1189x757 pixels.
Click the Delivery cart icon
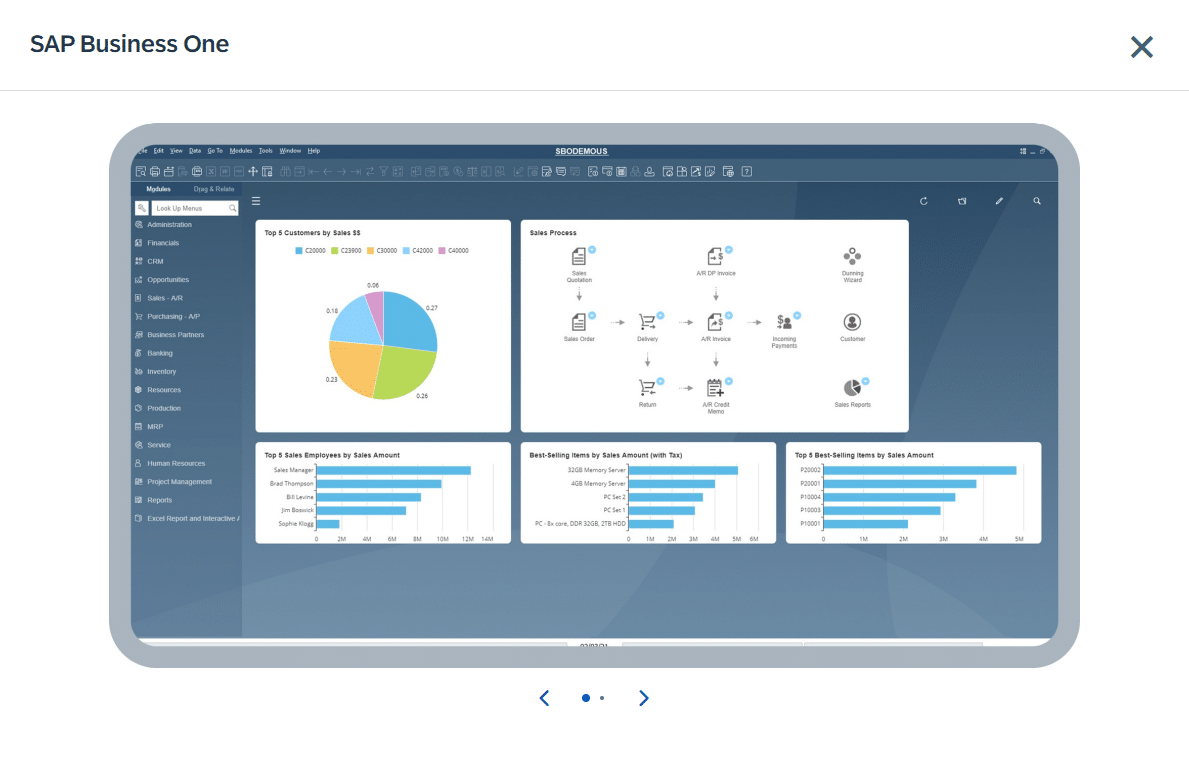647,322
